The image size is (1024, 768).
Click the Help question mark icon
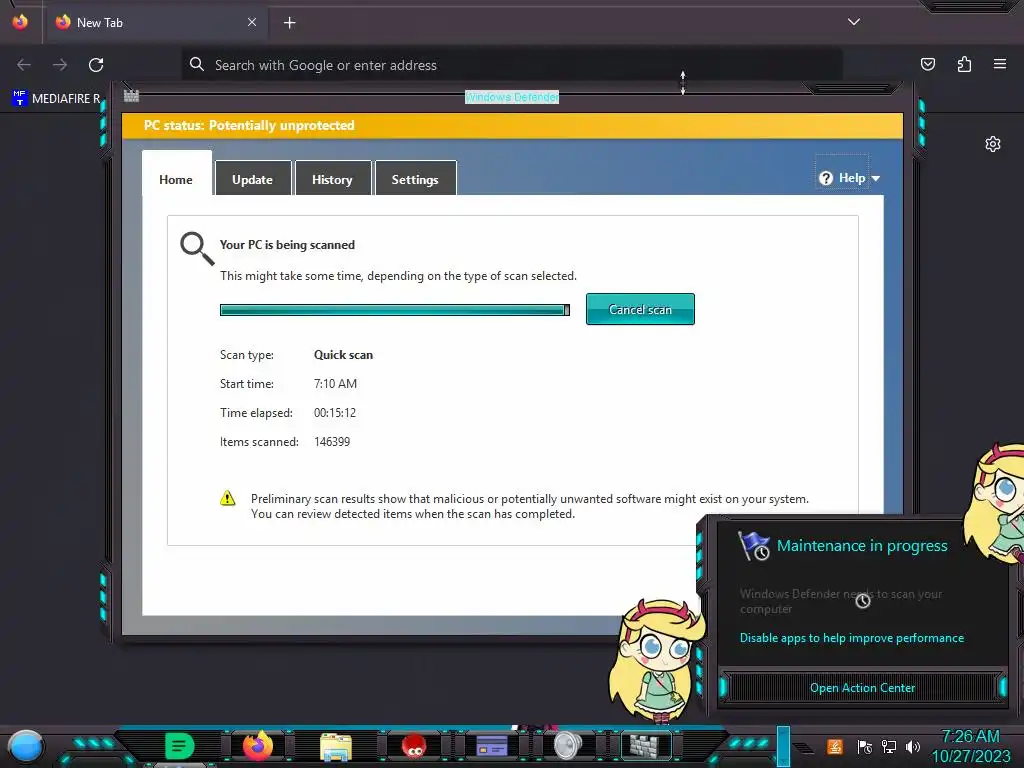point(826,178)
